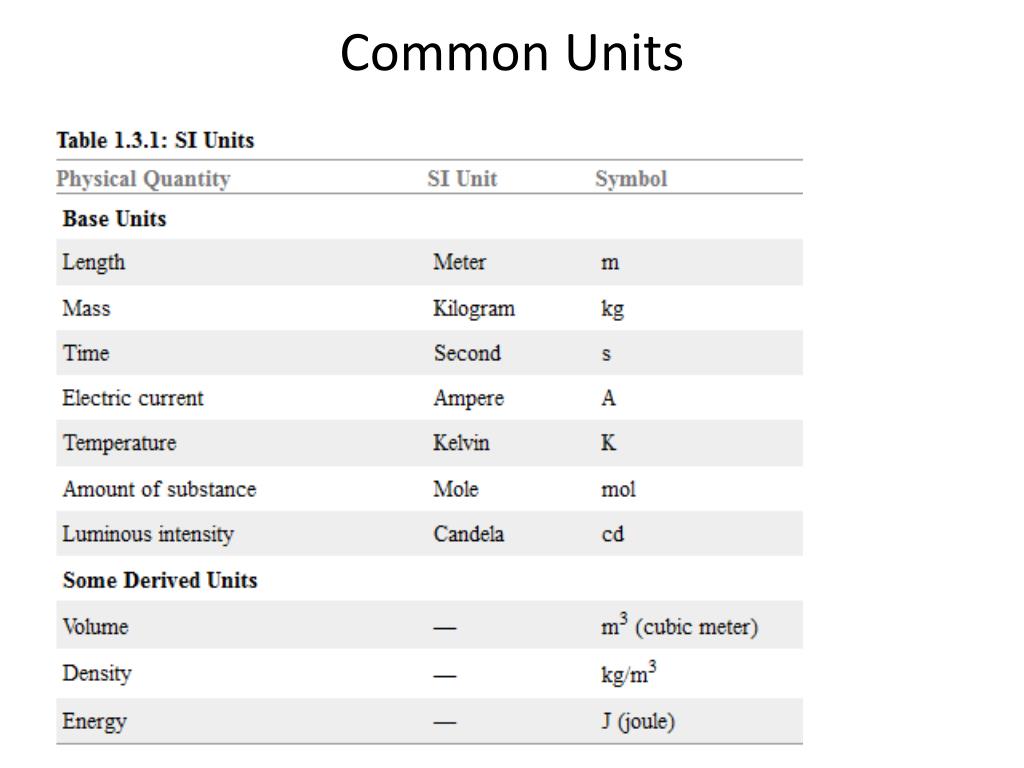Click the Ampere unit cell
Viewport: 1024px width, 768px height.
(x=468, y=398)
